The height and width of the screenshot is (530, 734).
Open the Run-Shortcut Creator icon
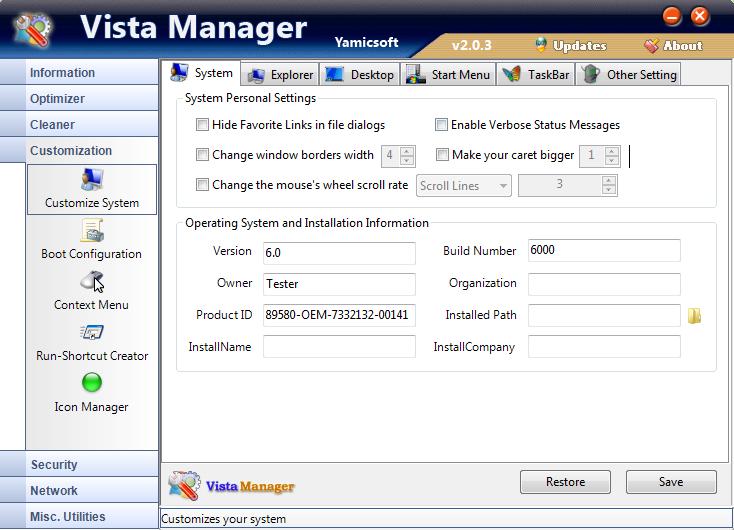[92, 333]
